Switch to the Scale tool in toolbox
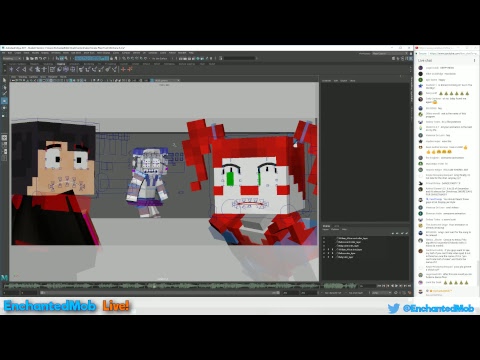 click(4, 115)
